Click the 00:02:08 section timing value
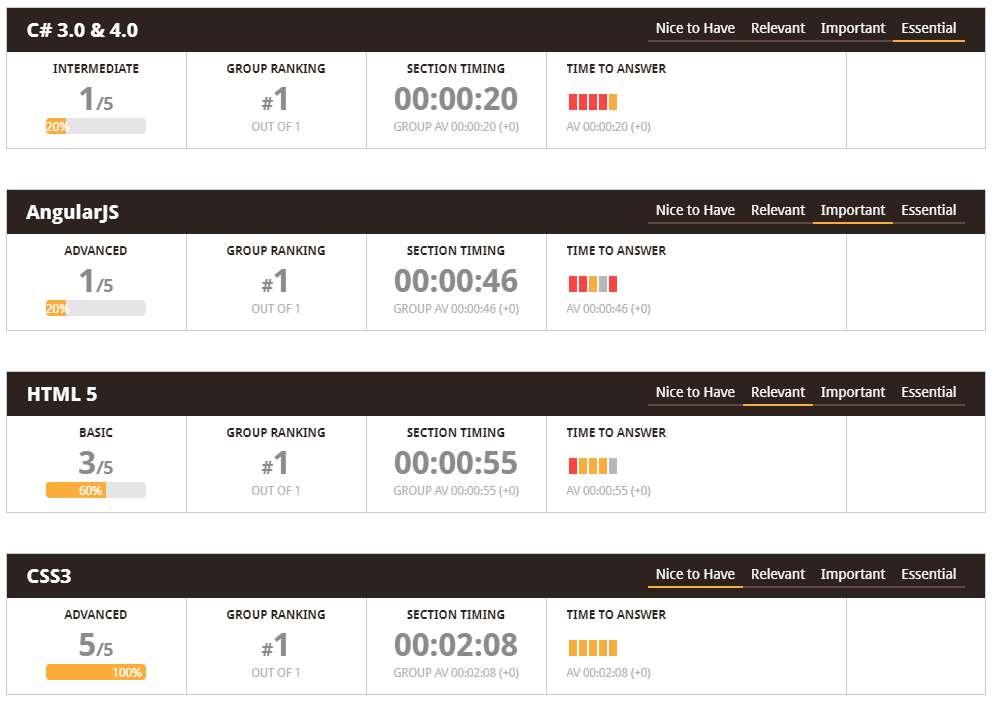This screenshot has height=701, width=993. click(456, 645)
